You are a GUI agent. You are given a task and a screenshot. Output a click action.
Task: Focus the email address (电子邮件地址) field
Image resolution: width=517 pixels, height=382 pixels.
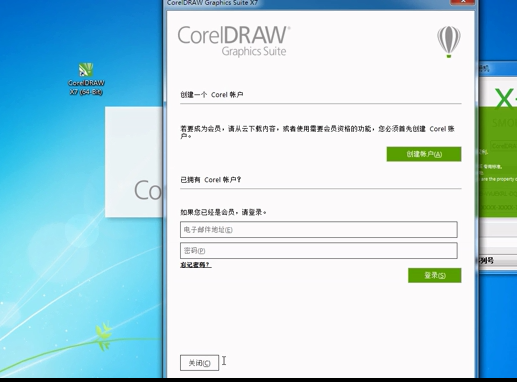click(319, 229)
